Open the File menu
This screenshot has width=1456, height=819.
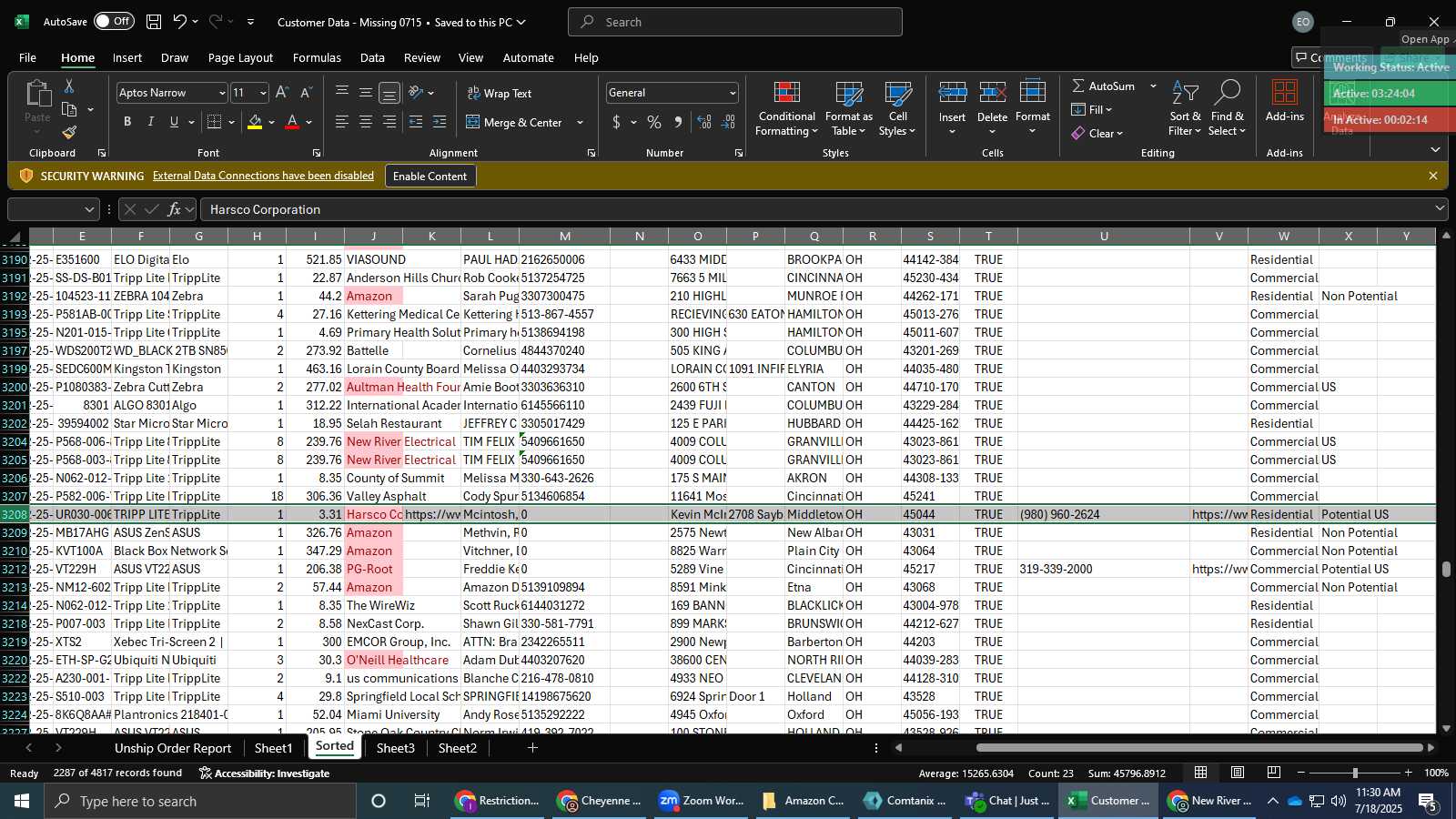(28, 57)
